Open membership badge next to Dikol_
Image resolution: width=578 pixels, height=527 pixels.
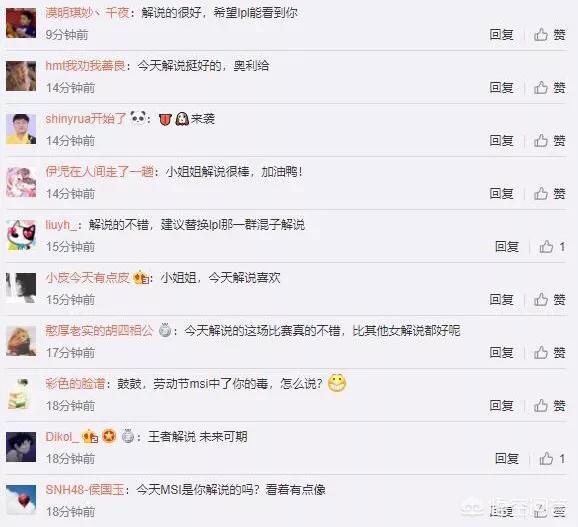pos(90,437)
